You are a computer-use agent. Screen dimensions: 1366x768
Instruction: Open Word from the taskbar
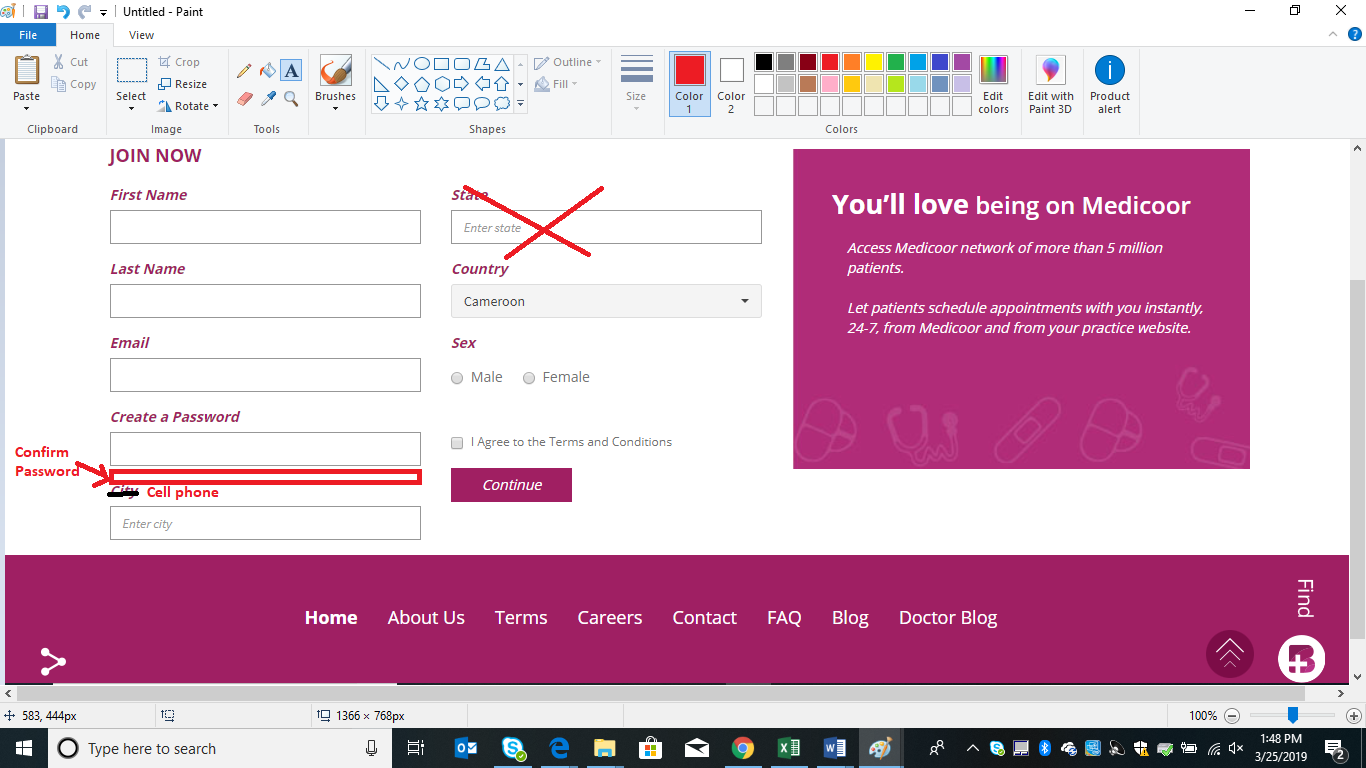pyautogui.click(x=834, y=748)
